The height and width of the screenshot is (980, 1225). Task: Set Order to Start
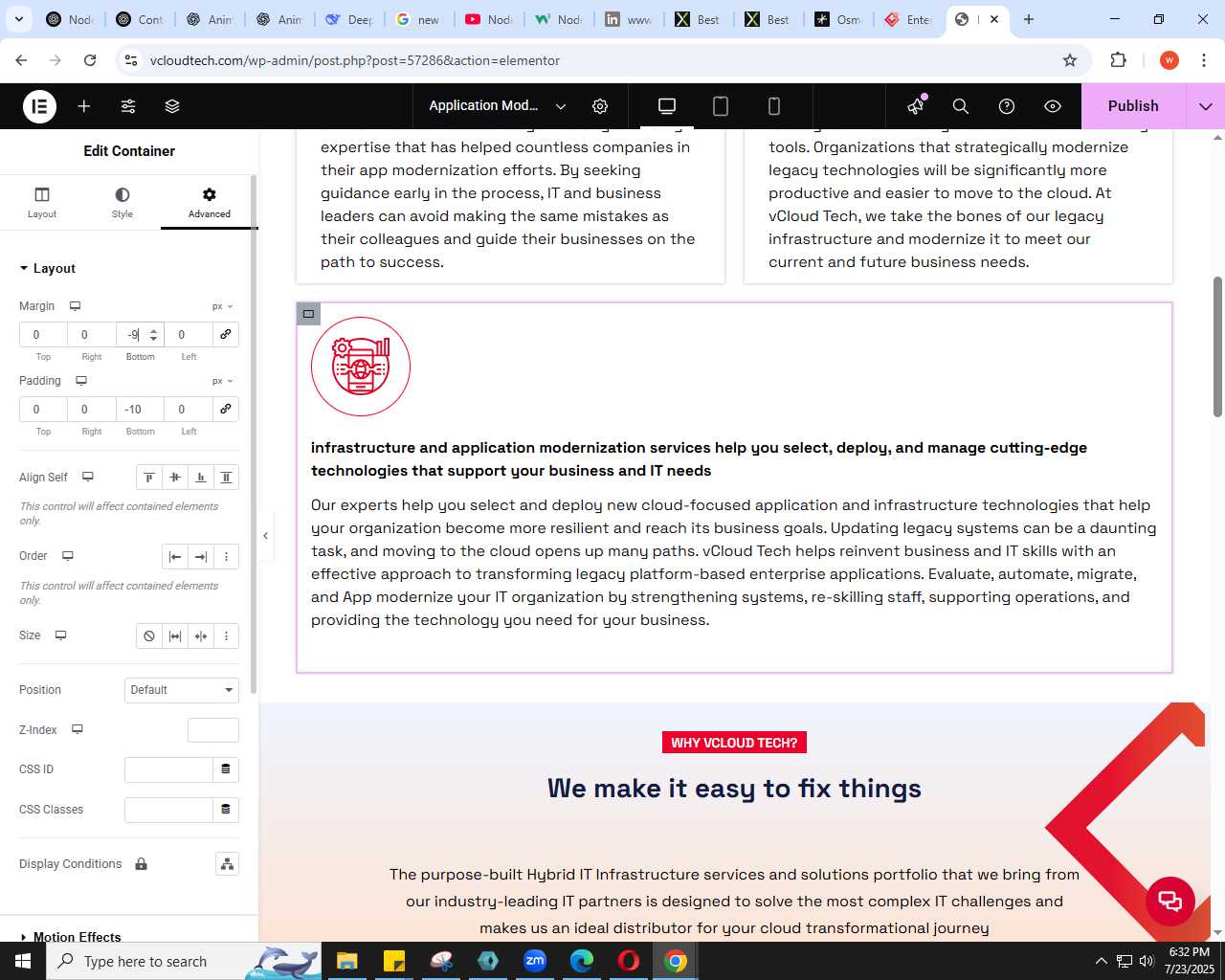click(x=175, y=556)
